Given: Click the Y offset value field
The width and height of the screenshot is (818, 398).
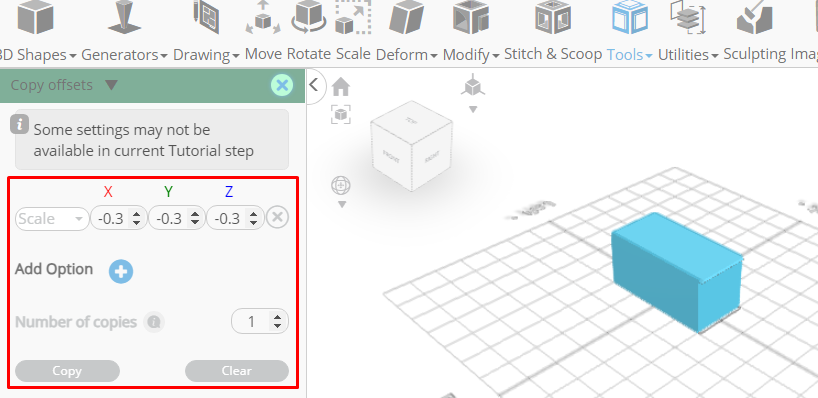Looking at the screenshot, I should click(x=176, y=218).
